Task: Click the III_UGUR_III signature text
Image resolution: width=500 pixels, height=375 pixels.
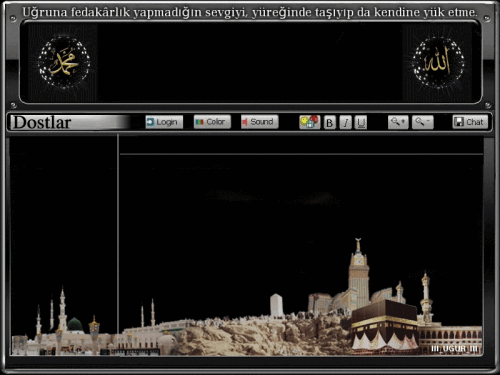Action: click(x=454, y=349)
